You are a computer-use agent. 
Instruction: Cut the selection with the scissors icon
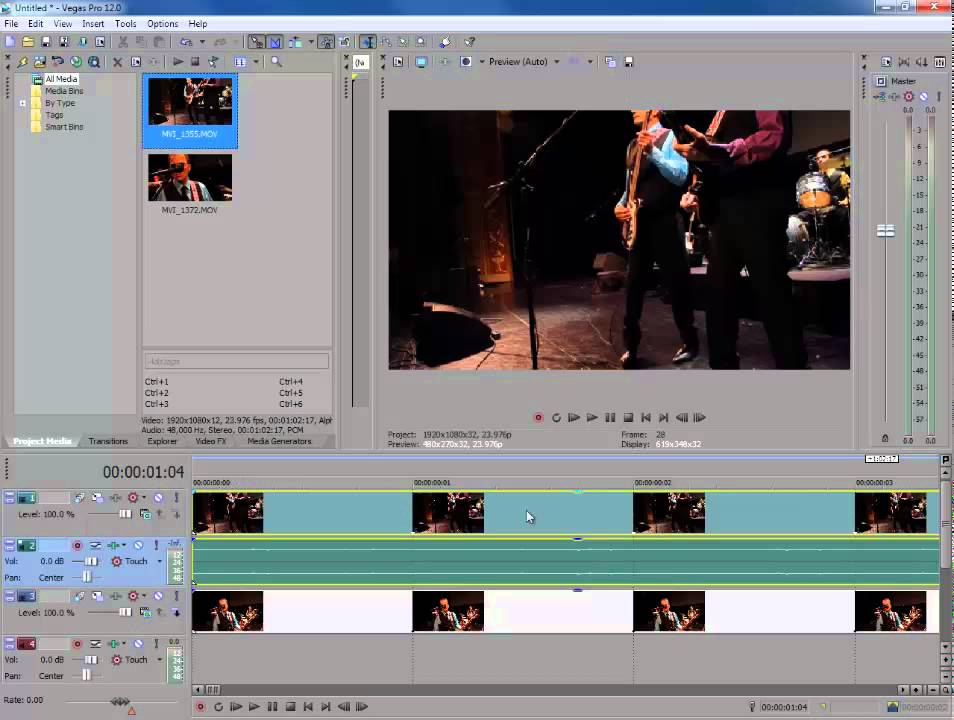pyautogui.click(x=122, y=42)
